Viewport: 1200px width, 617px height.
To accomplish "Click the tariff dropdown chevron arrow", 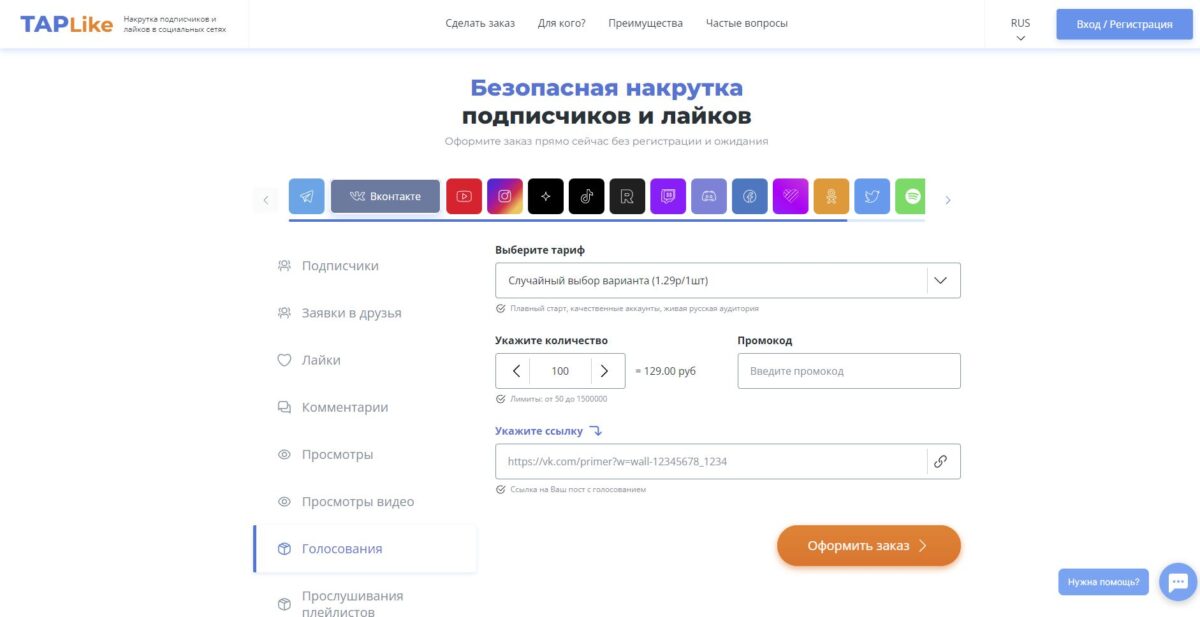I will tap(940, 281).
